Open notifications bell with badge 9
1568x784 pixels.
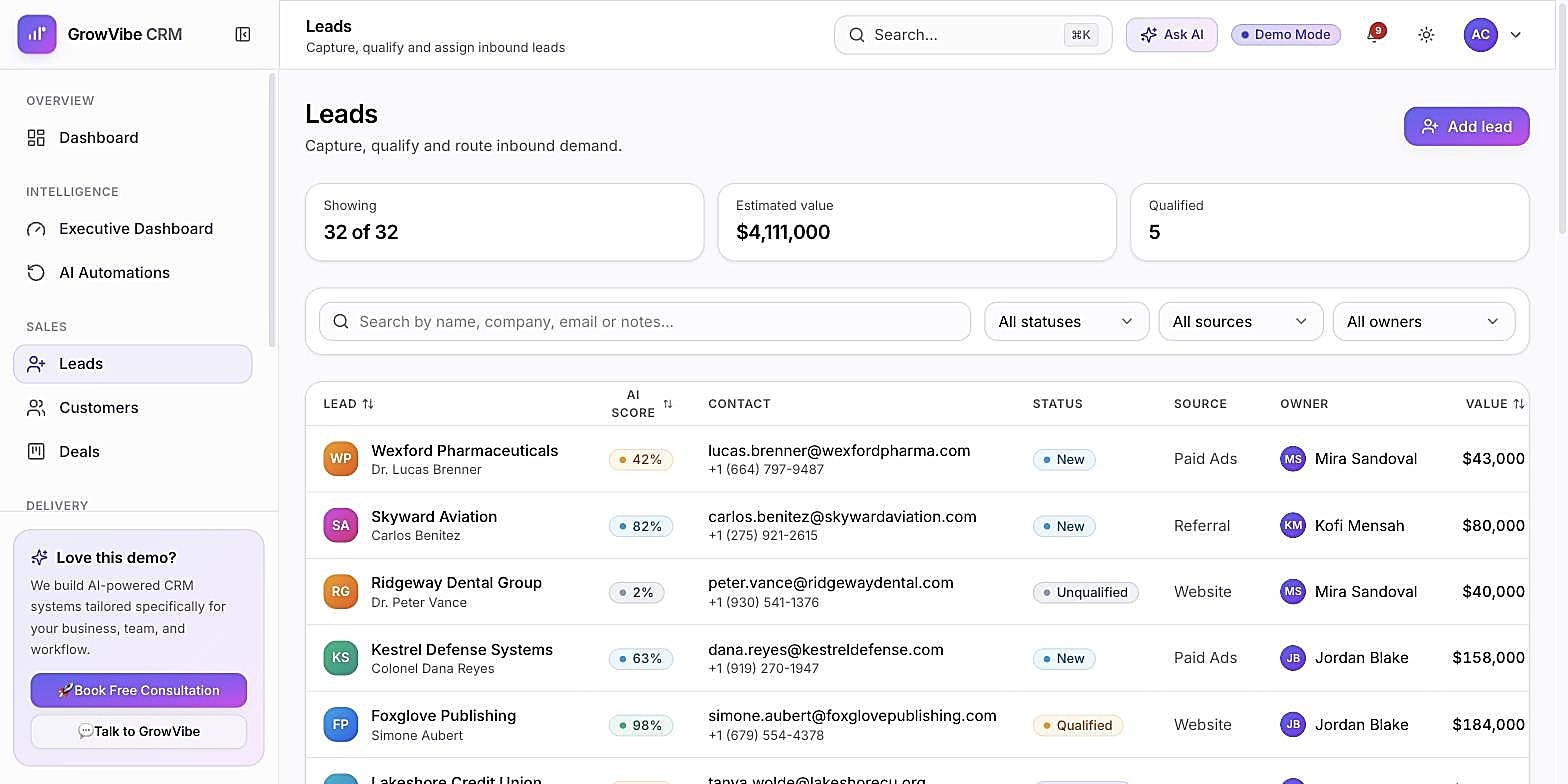pyautogui.click(x=1374, y=34)
